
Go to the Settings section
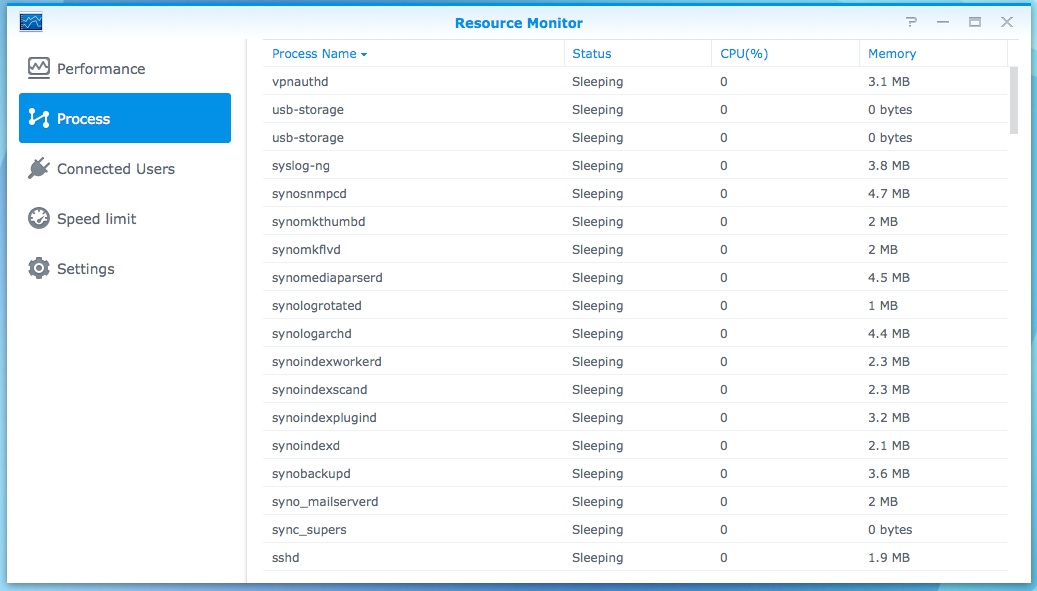pyautogui.click(x=125, y=269)
